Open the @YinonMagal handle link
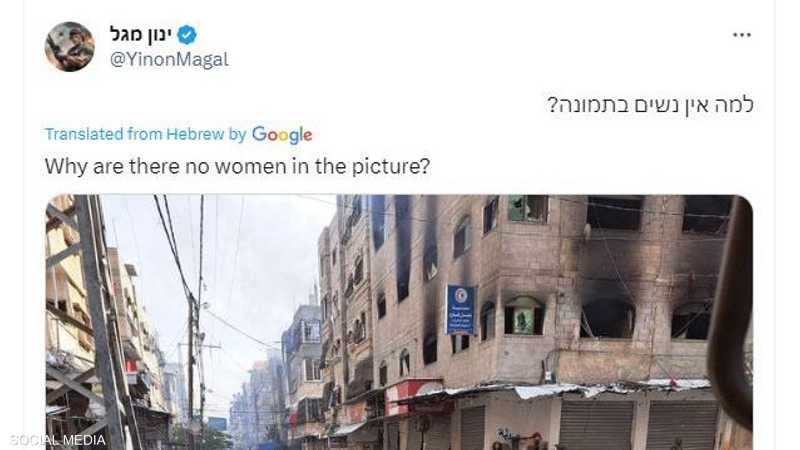The width and height of the screenshot is (800, 450). (169, 59)
